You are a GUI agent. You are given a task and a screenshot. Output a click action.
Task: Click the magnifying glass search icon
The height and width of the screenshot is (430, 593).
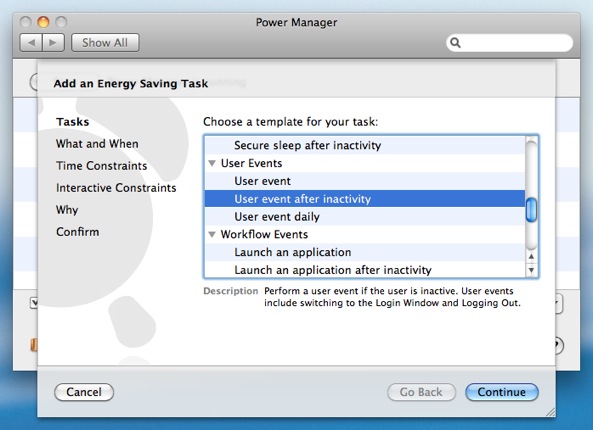click(x=455, y=43)
